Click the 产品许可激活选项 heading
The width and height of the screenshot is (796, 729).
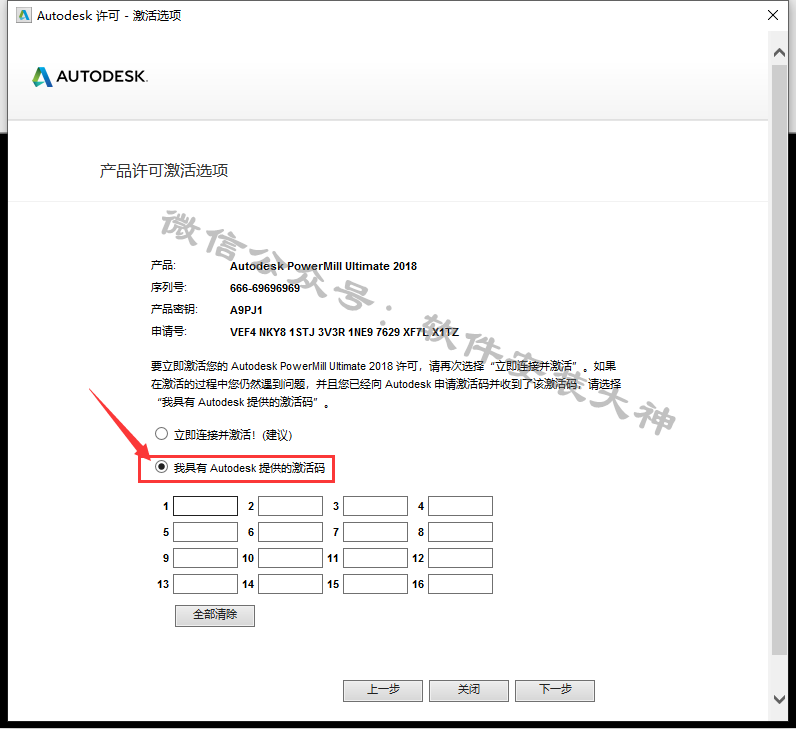tap(163, 171)
